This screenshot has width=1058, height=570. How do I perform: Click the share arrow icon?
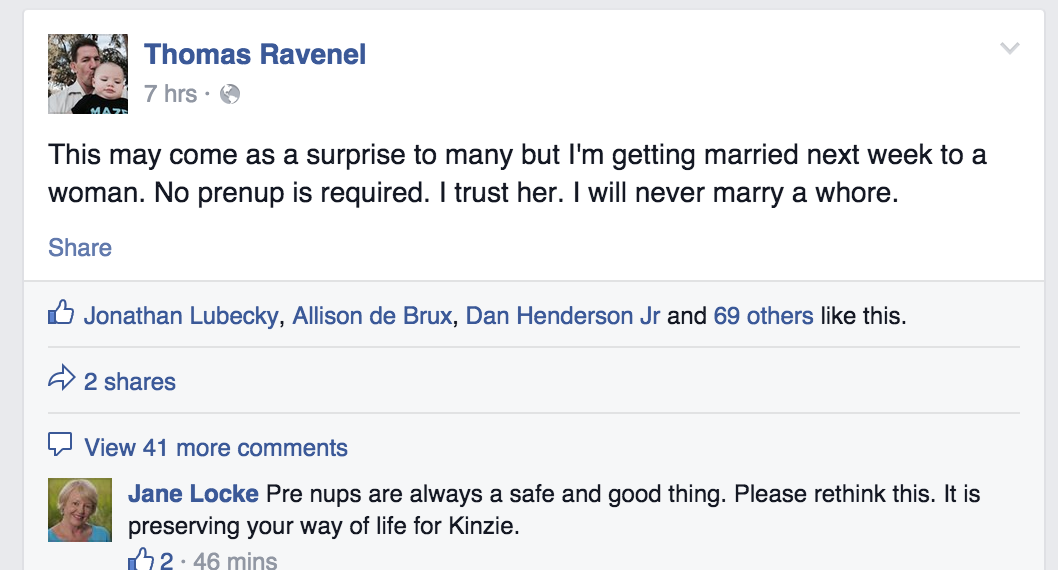(x=61, y=380)
